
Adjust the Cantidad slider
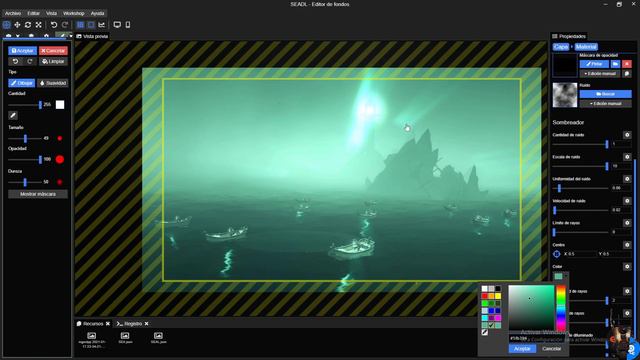25,105
